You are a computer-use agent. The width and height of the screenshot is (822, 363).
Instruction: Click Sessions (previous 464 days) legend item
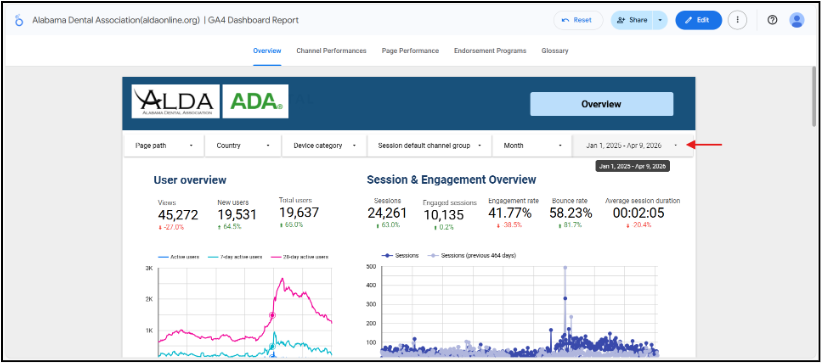coord(473,255)
